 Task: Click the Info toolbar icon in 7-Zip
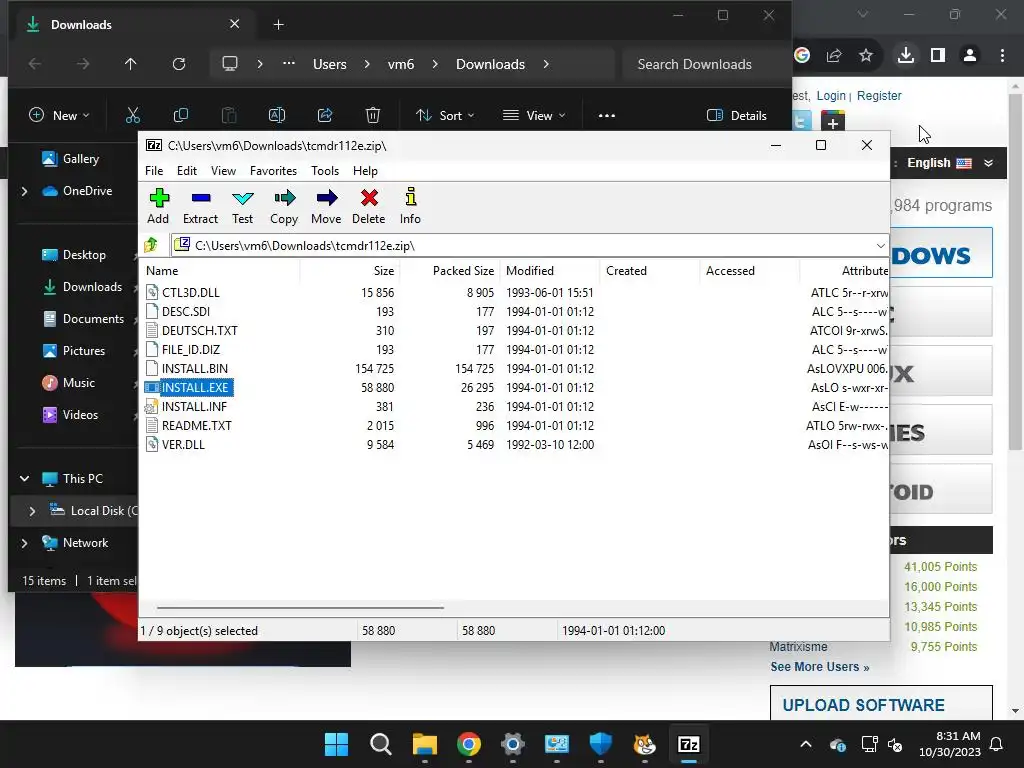pos(410,206)
